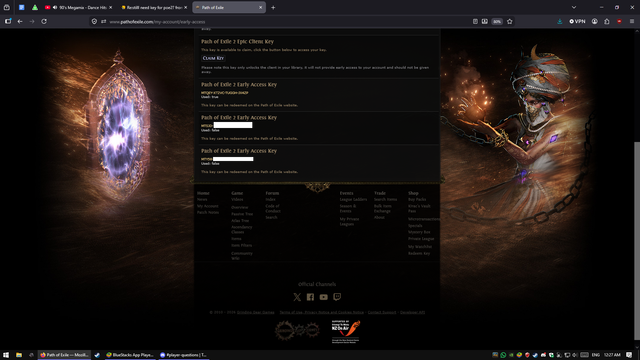Open Terms of Use, Privacy Notice link
Screen dimensions: 640x360
tap(322, 312)
